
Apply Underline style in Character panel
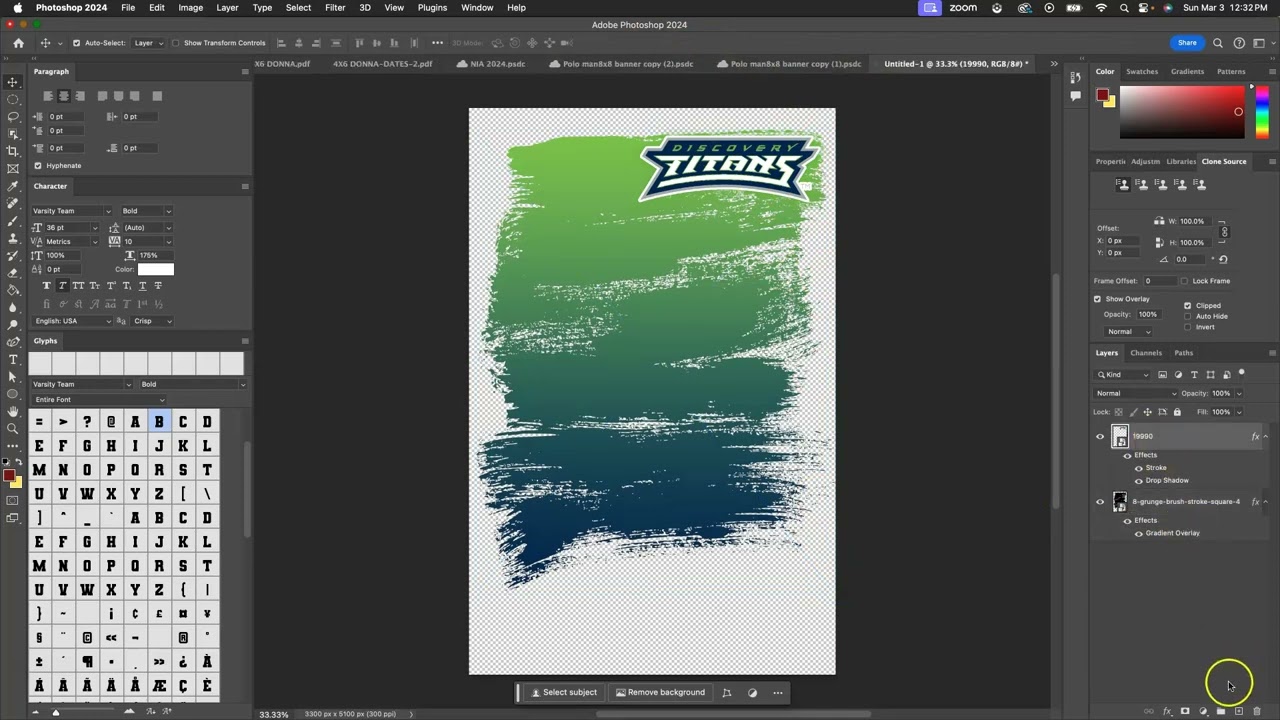(142, 286)
